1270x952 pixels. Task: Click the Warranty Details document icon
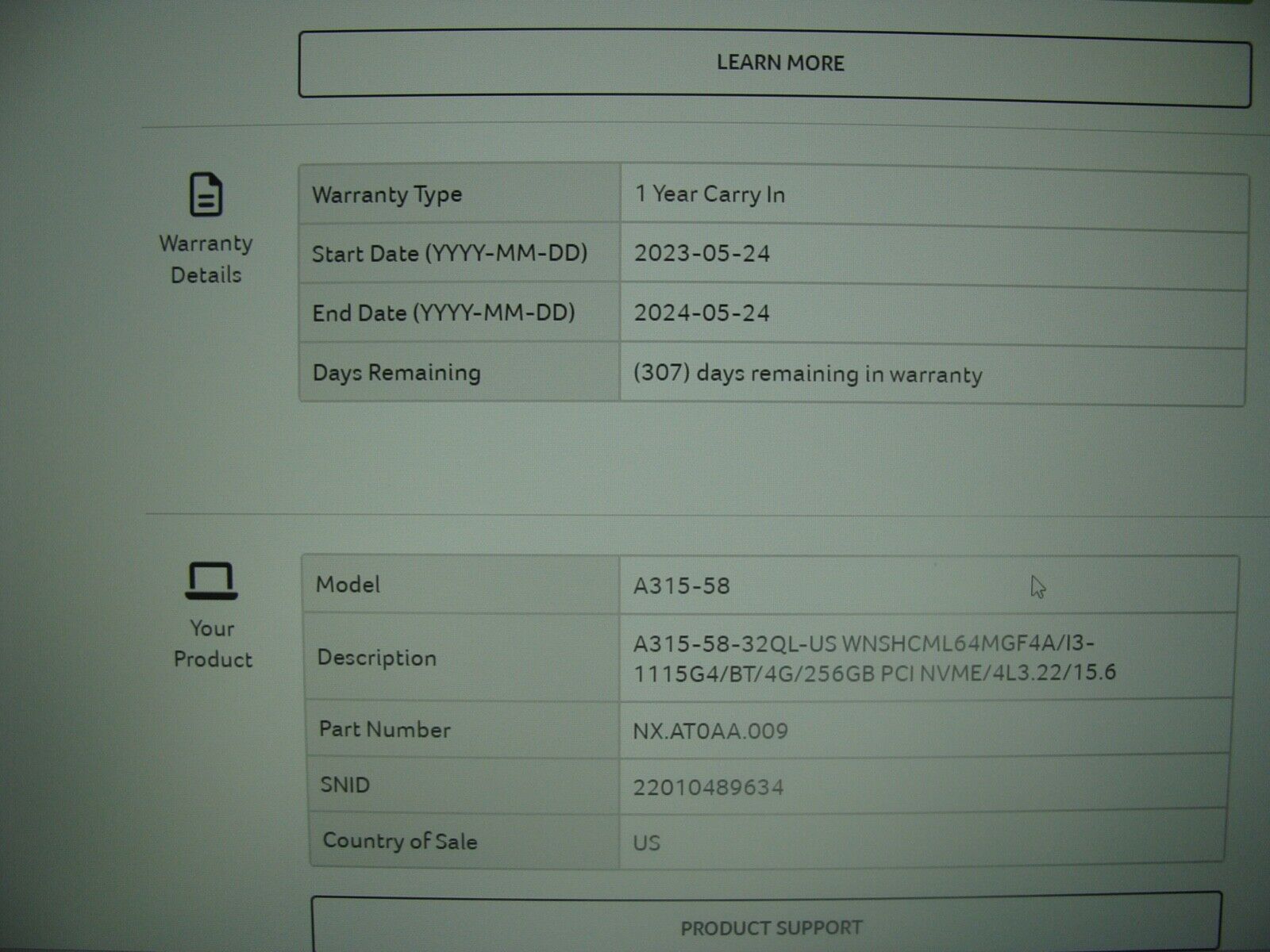pyautogui.click(x=206, y=194)
